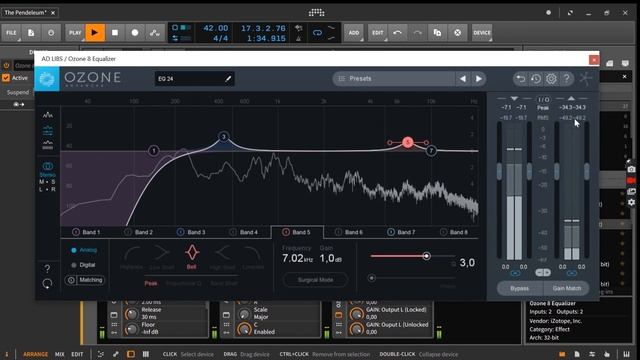Viewport: 640px width, 360px height.
Task: Select highlighted EQ node 5
Action: [408, 142]
